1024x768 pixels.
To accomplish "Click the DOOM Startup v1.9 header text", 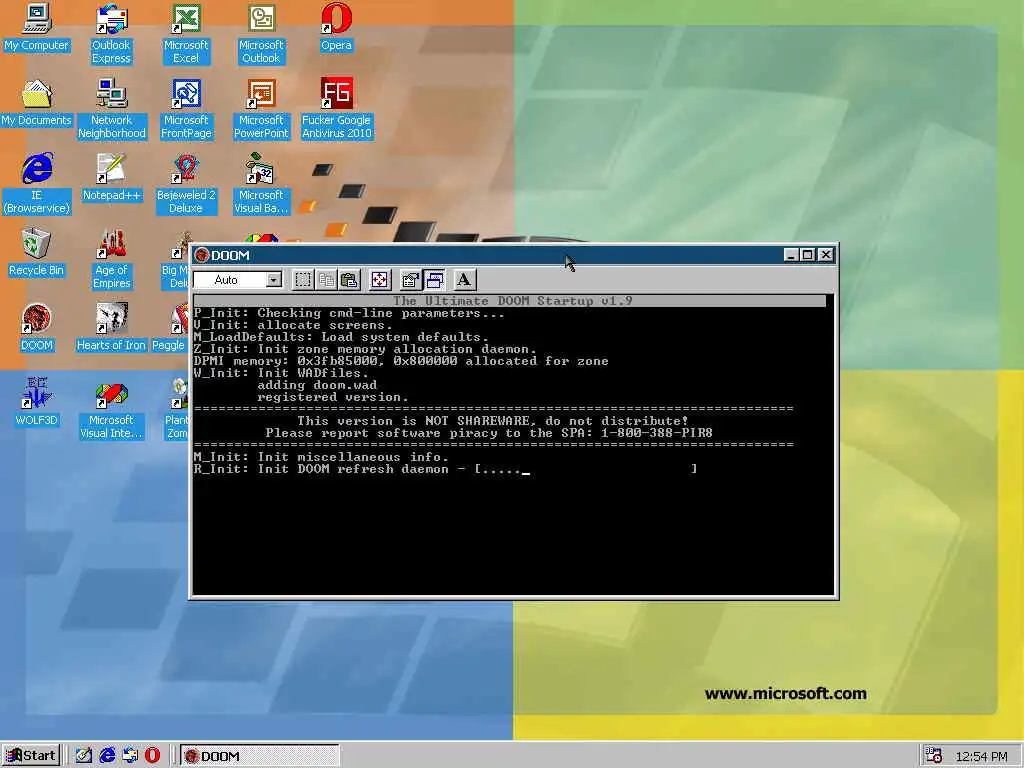I will click(x=512, y=301).
